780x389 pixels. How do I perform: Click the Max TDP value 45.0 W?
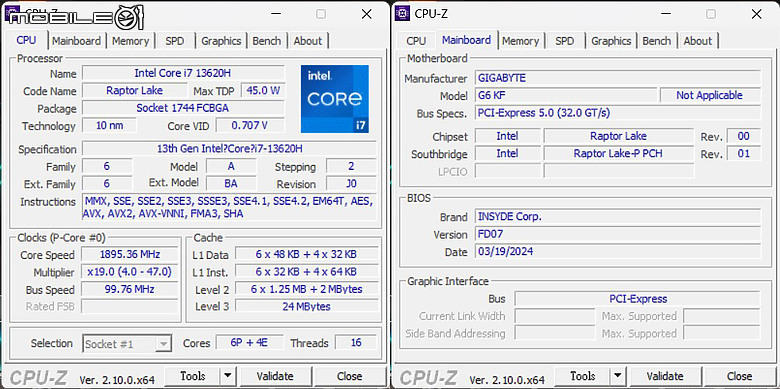click(x=263, y=91)
